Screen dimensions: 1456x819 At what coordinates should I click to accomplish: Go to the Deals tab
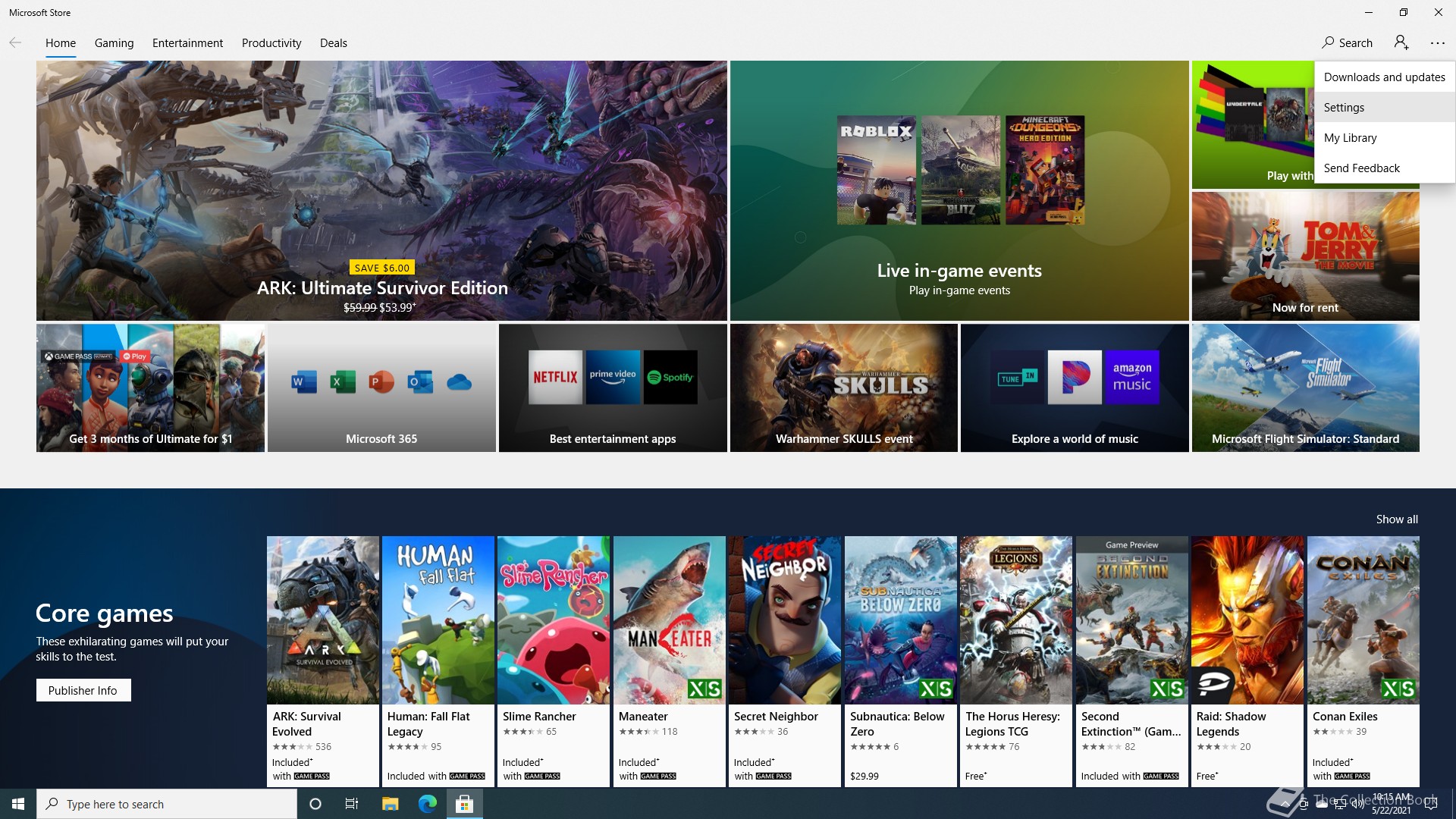334,42
